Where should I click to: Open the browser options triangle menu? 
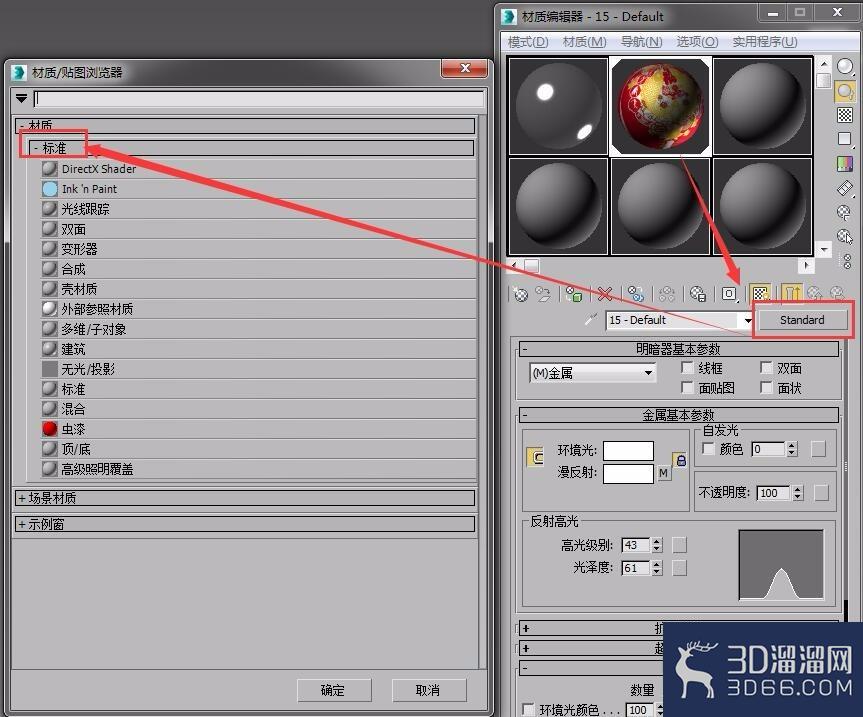point(21,98)
